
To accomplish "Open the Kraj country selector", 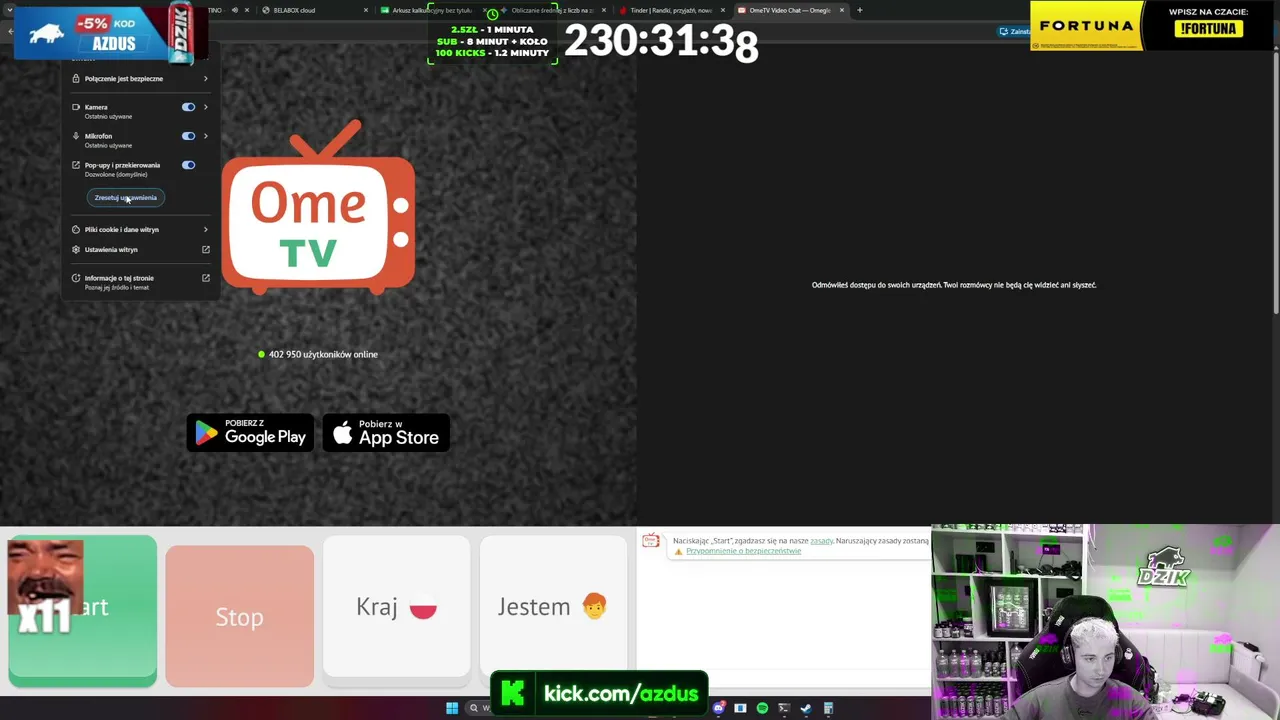I will (397, 607).
